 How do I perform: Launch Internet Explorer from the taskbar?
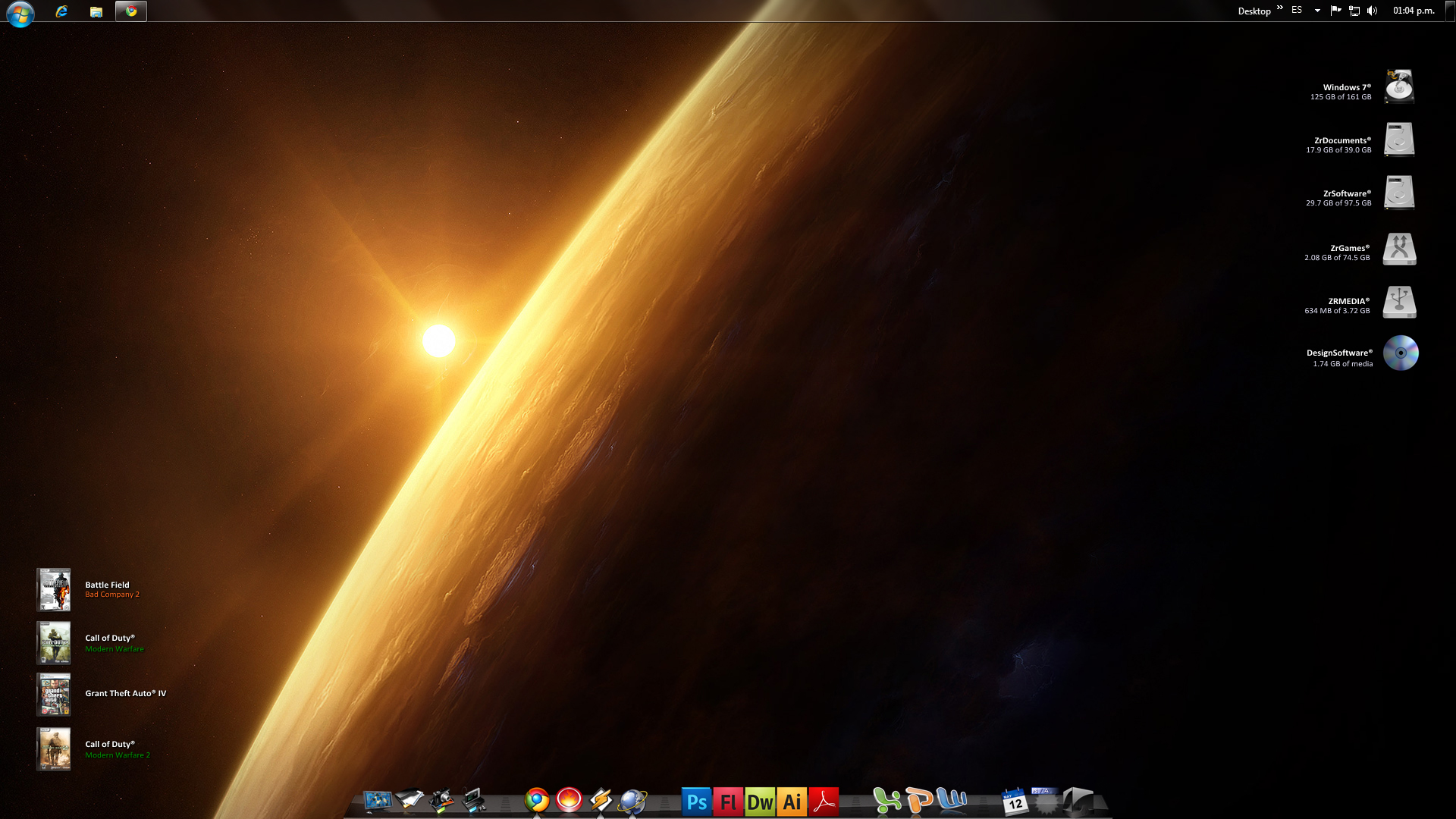point(61,11)
